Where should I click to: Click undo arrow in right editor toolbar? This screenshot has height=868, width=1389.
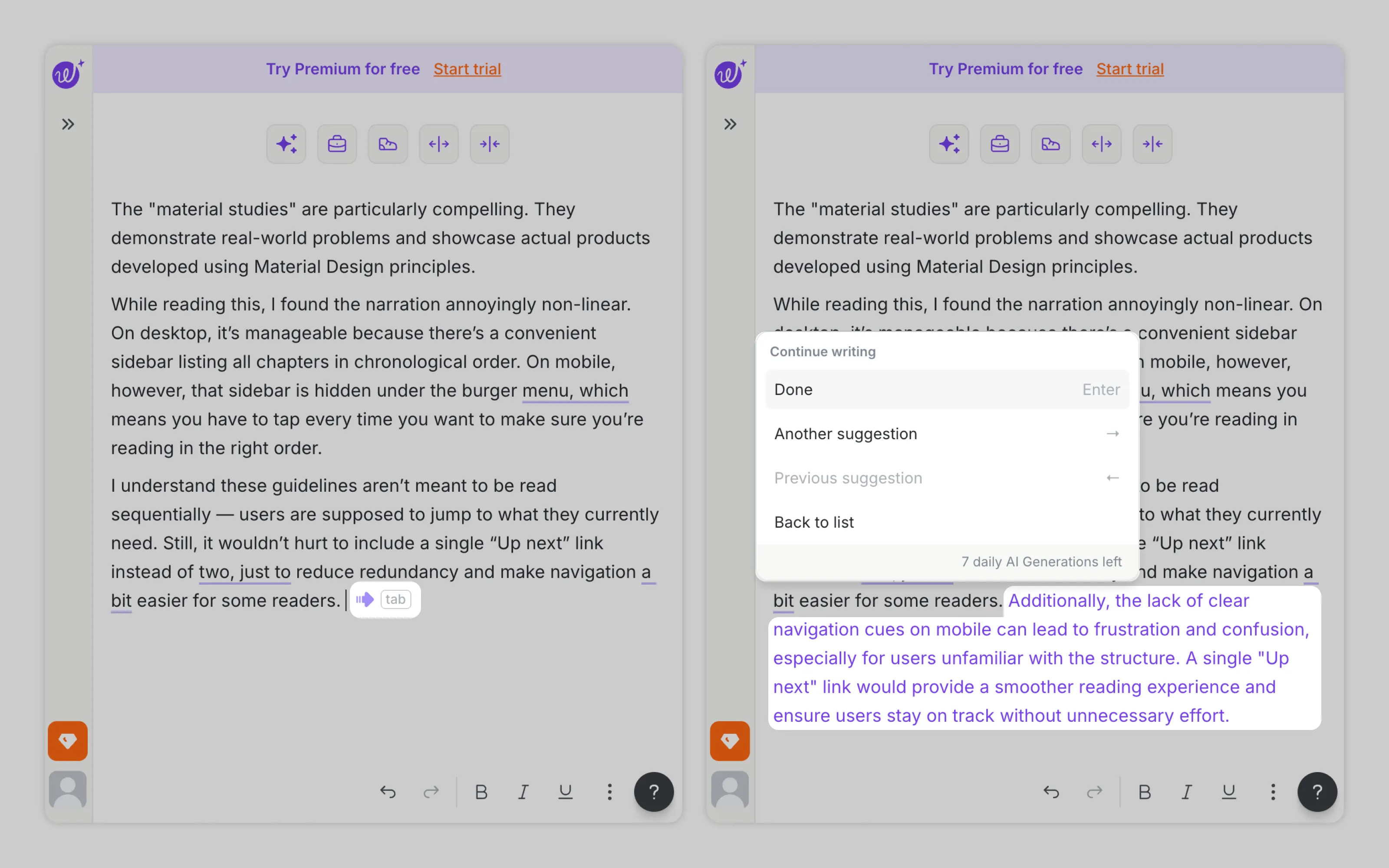point(1051,792)
